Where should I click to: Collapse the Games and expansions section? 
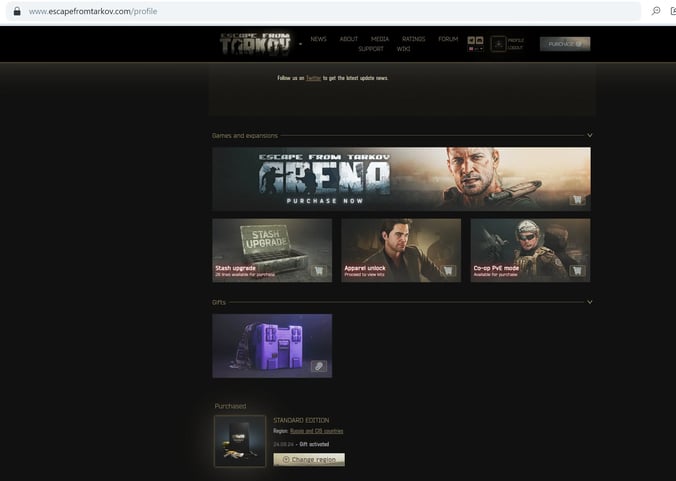point(589,135)
